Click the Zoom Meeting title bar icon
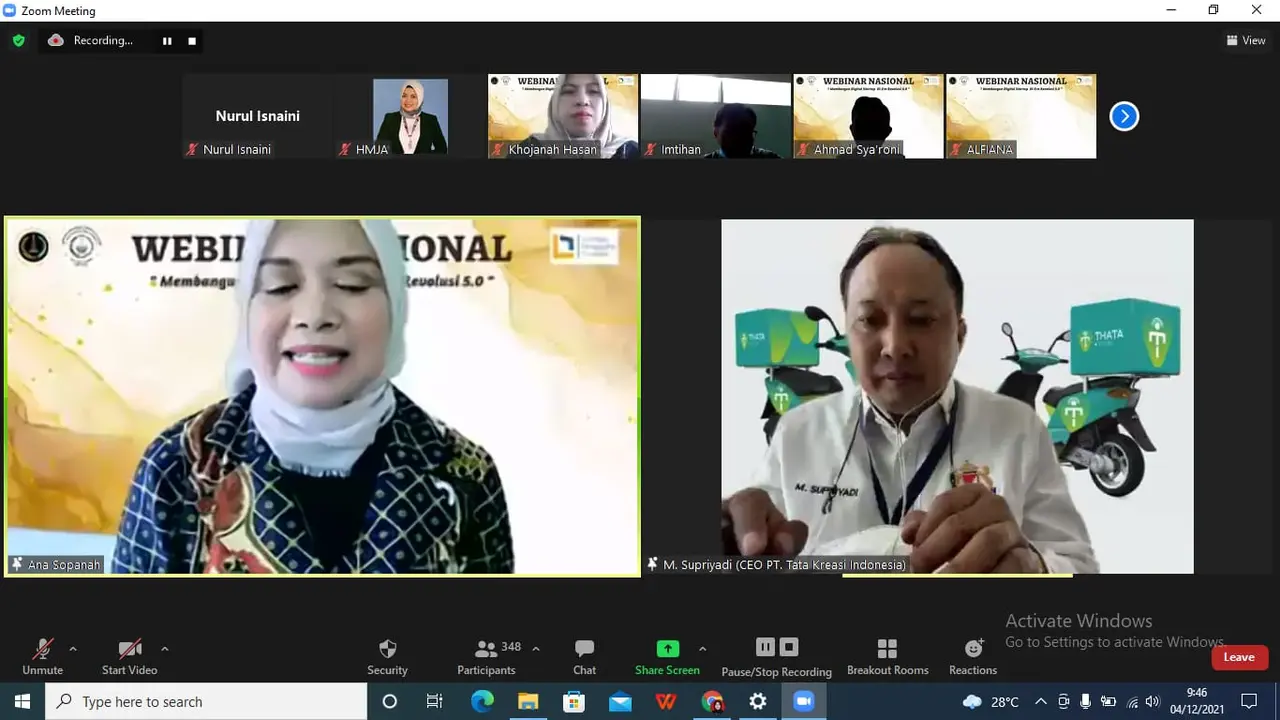Image resolution: width=1280 pixels, height=720 pixels. 10,10
